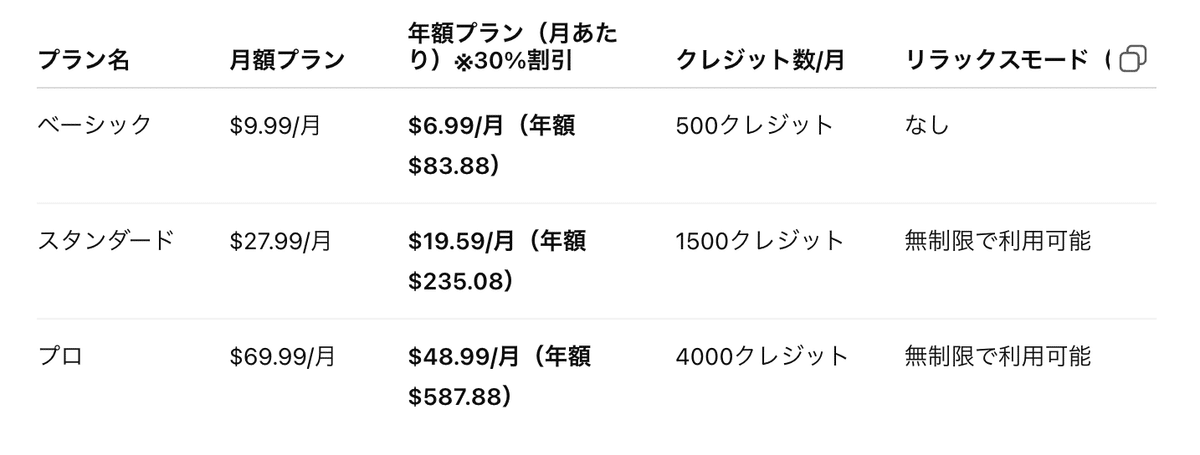Click 無制限で利用可能 in the スタンダード row
This screenshot has width=1200, height=455.
[x=997, y=241]
